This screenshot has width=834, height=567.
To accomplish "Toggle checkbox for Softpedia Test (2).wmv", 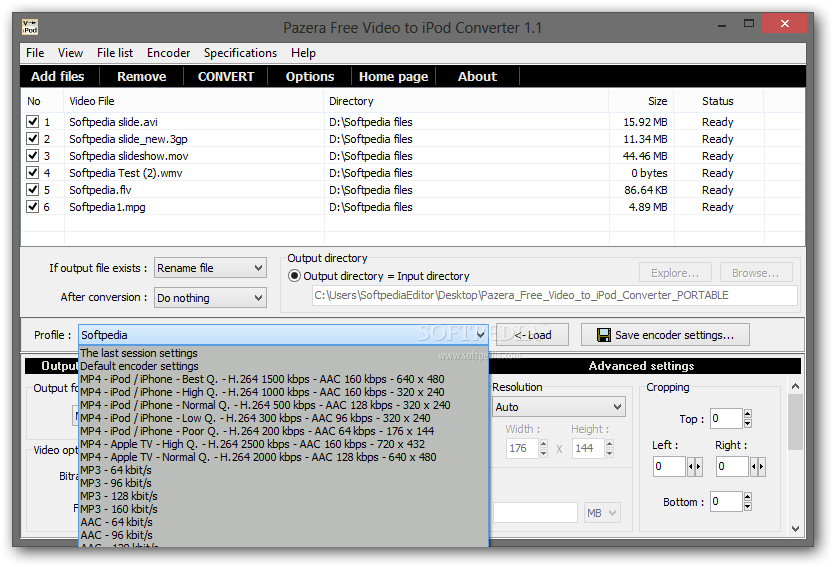I will [x=32, y=172].
